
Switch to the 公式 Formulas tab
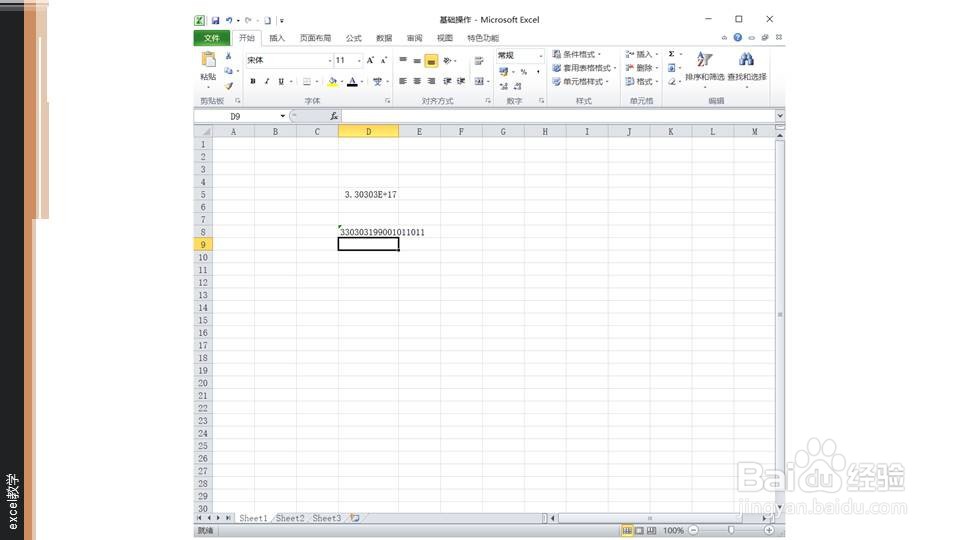pyautogui.click(x=354, y=38)
